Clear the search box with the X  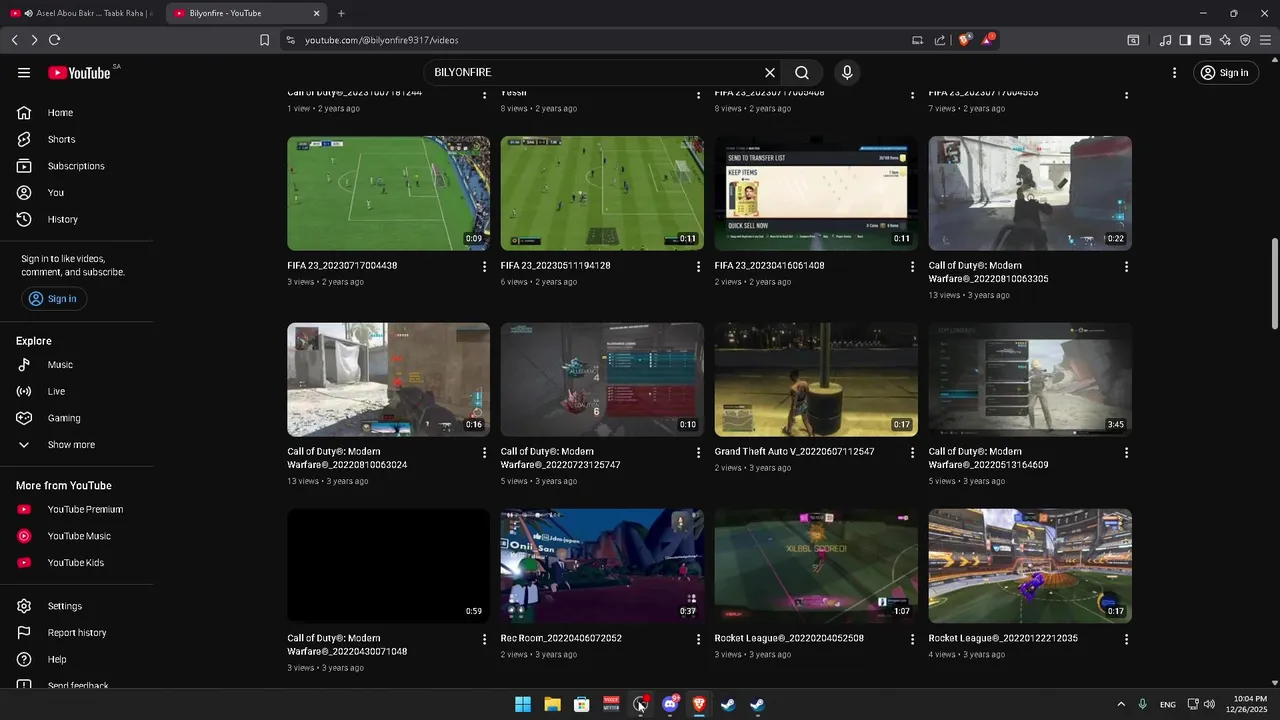770,73
